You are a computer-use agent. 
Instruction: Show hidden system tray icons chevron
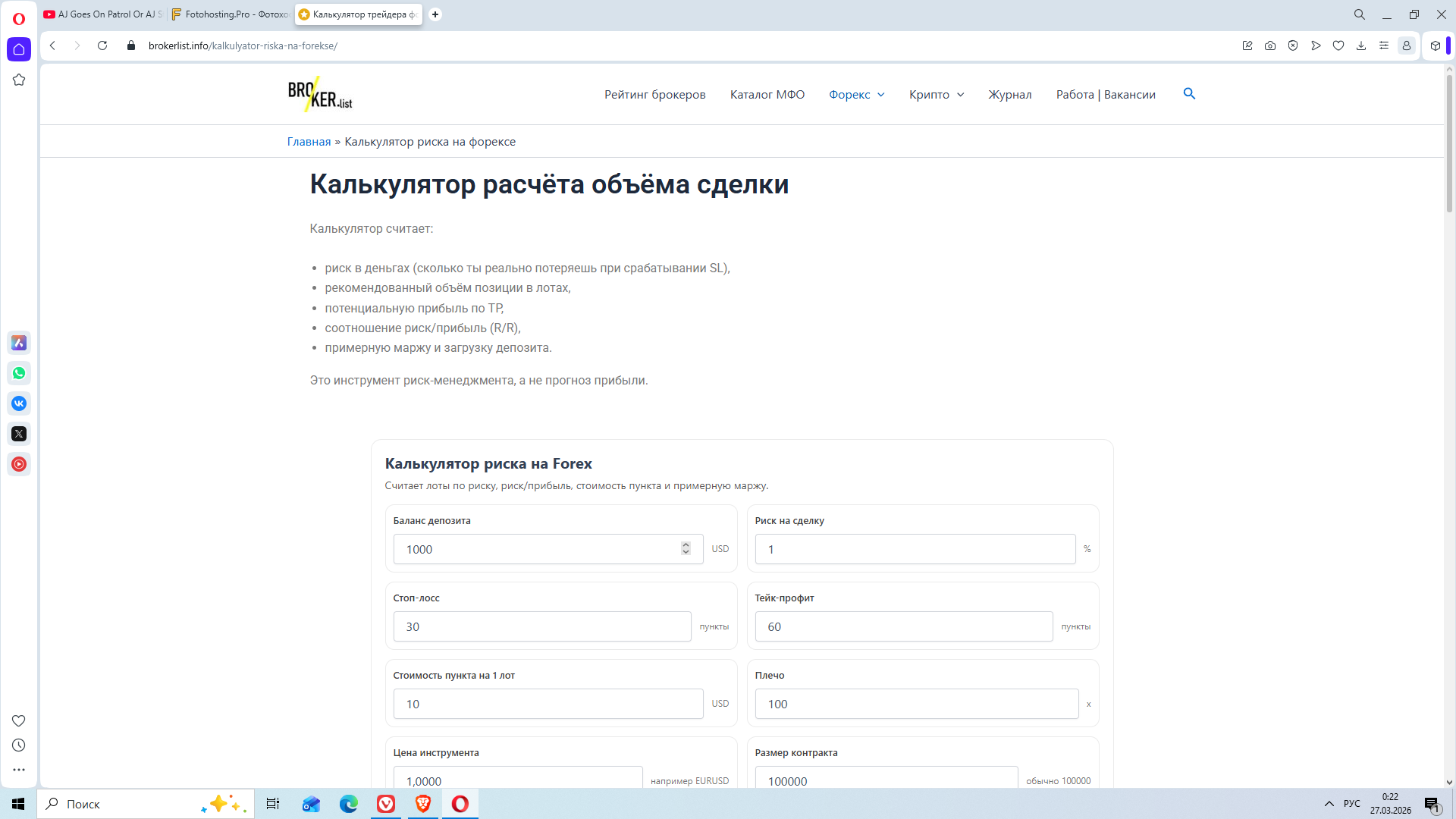tap(1329, 804)
